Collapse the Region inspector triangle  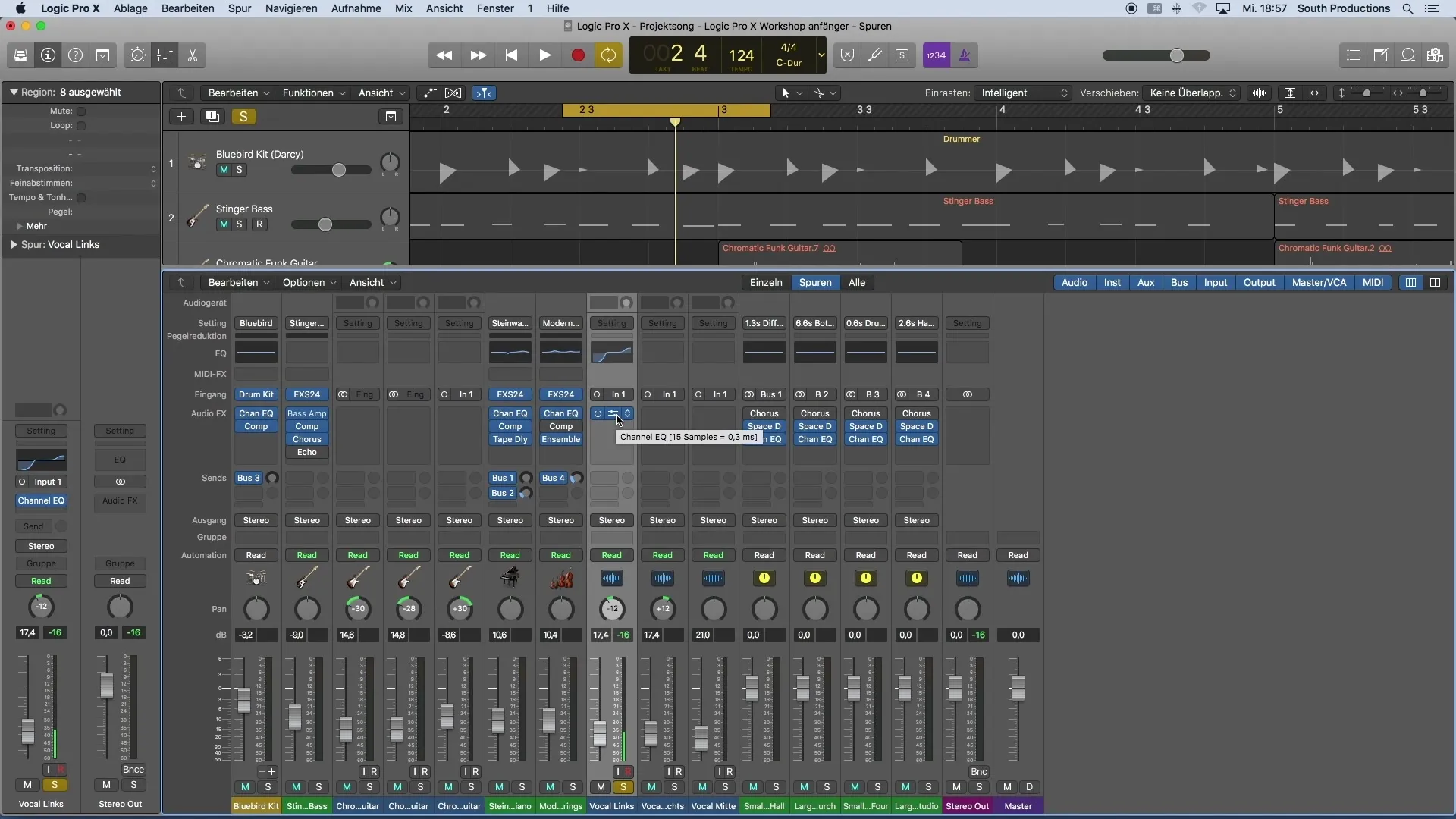14,93
